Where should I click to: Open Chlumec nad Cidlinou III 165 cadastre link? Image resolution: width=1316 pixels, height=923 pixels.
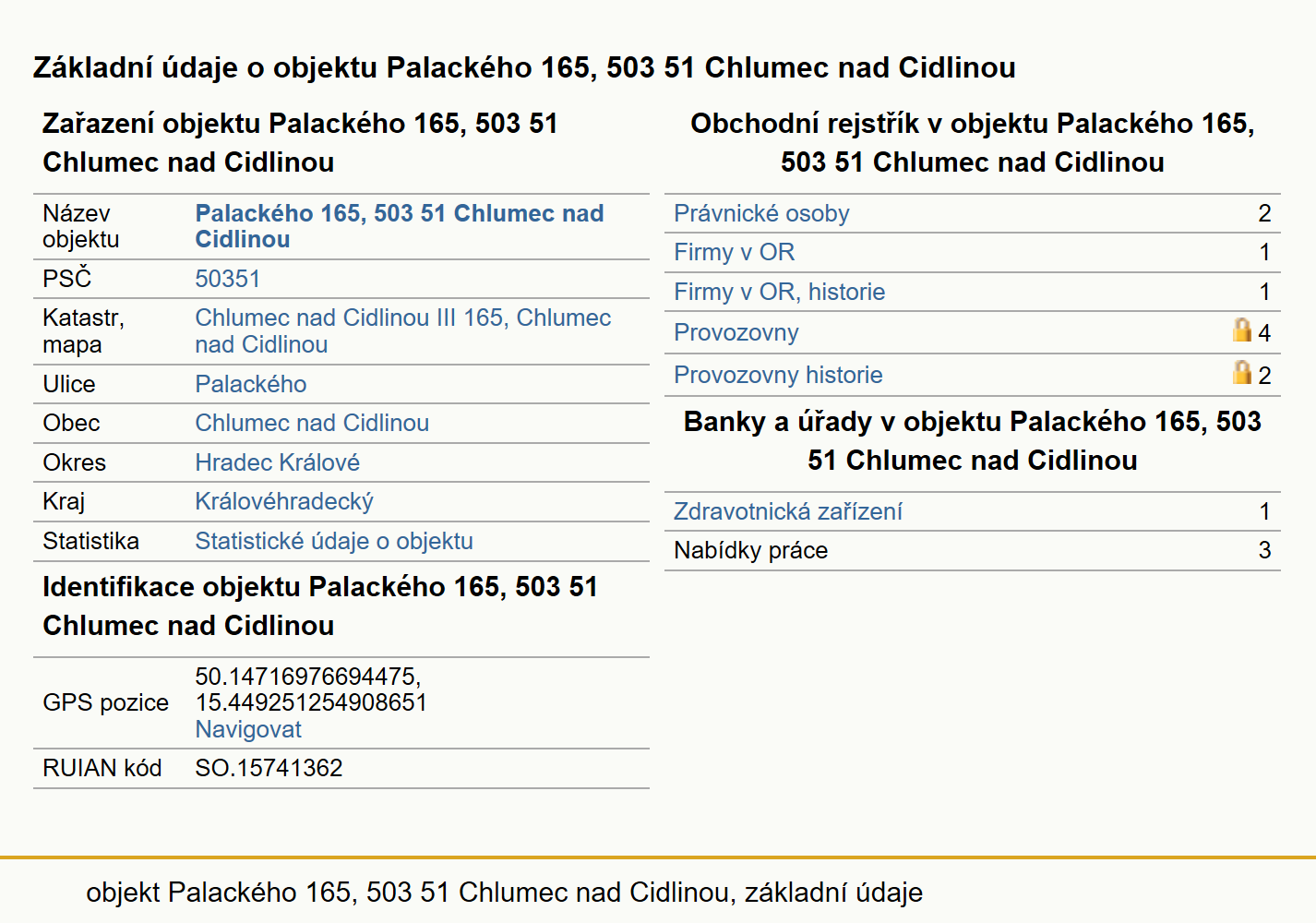coord(402,330)
